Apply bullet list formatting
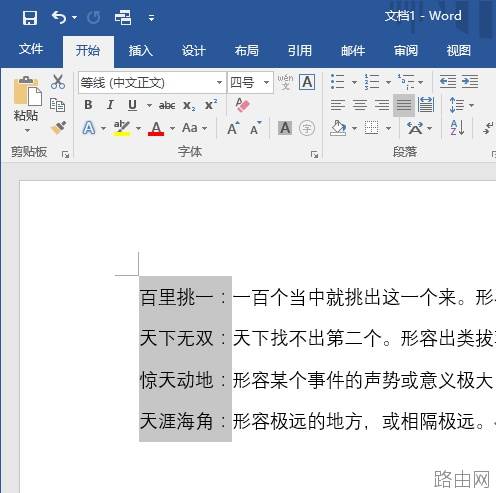Screen dimensions: 496x493 point(338,82)
